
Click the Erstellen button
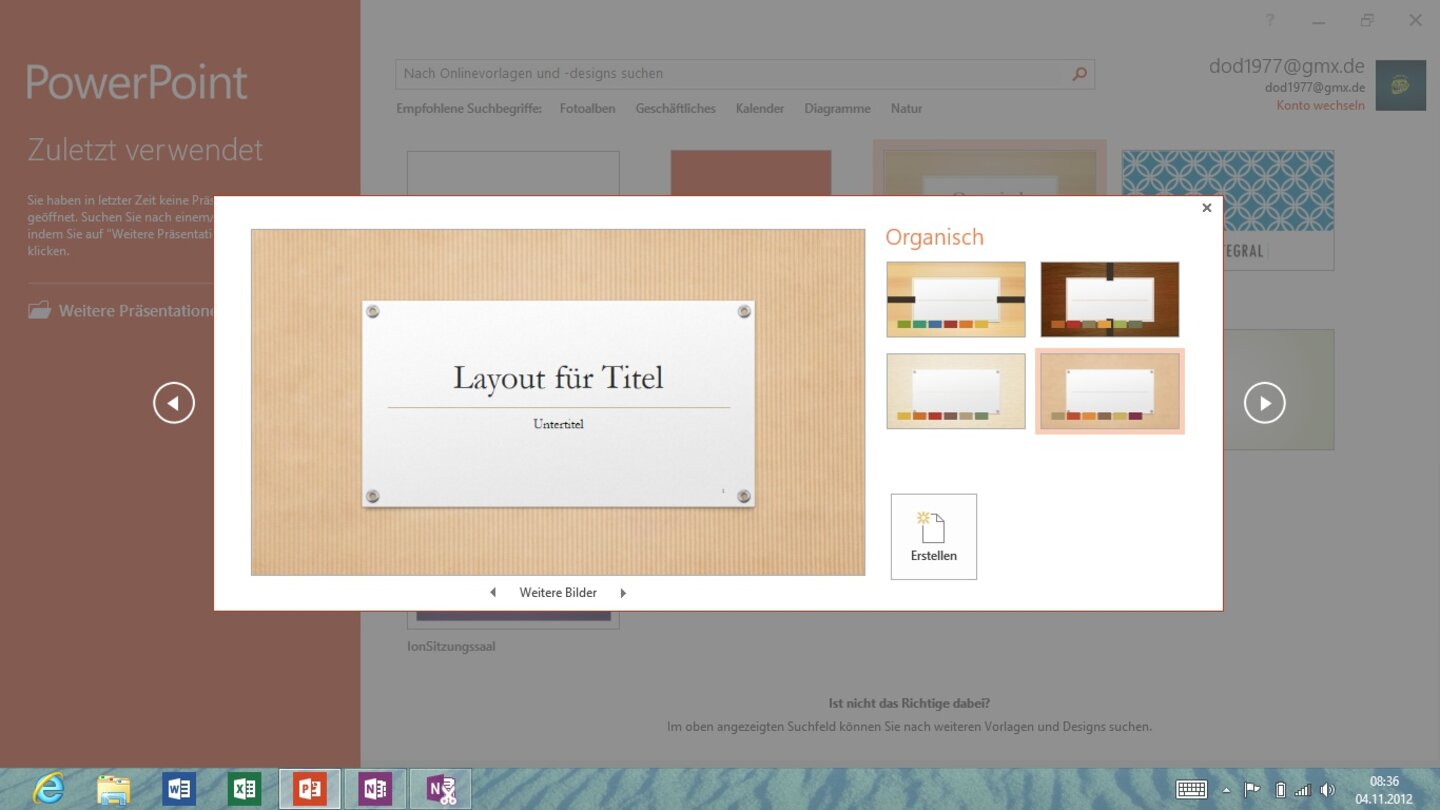coord(934,537)
